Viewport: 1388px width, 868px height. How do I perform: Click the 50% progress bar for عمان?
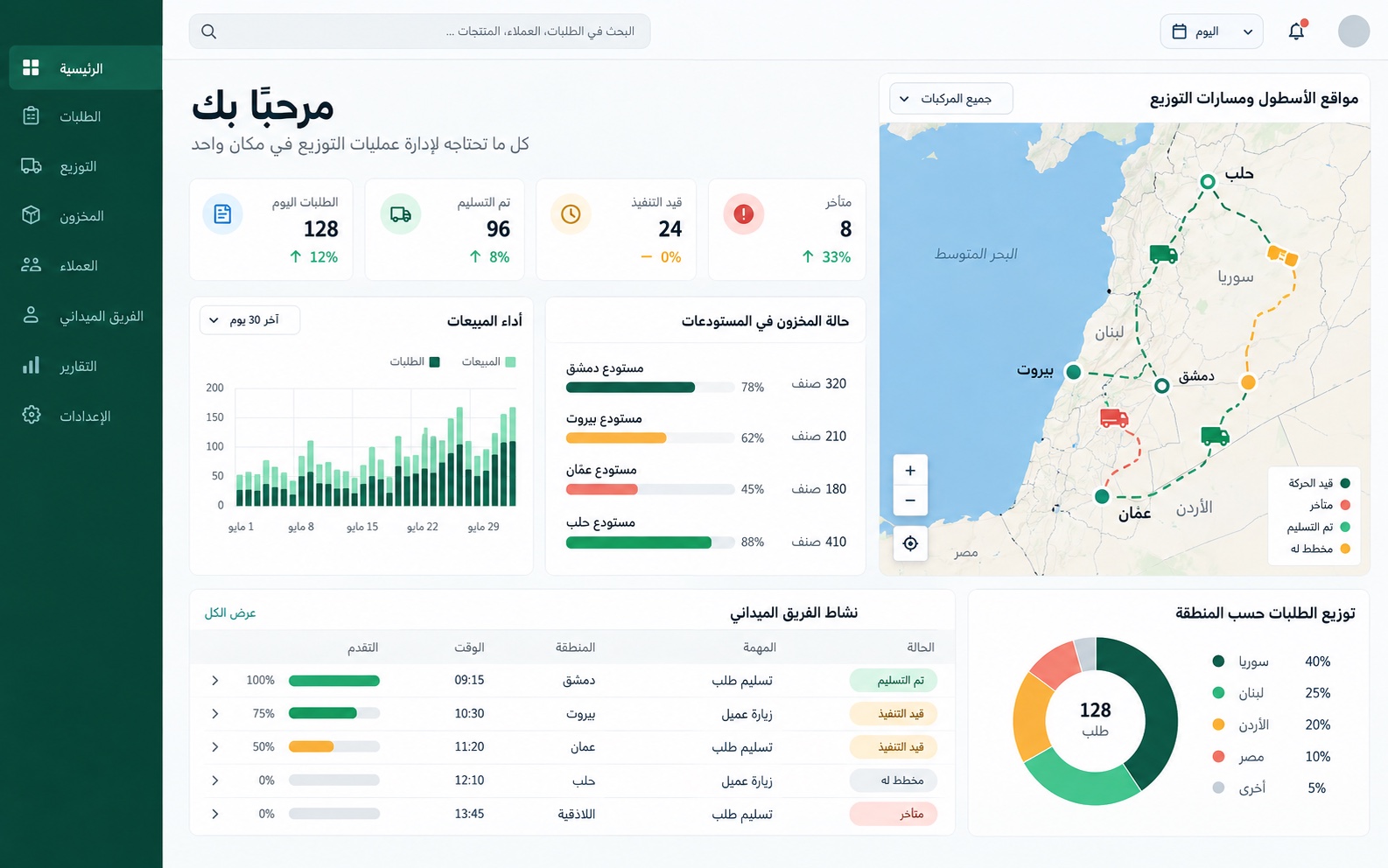[x=334, y=747]
